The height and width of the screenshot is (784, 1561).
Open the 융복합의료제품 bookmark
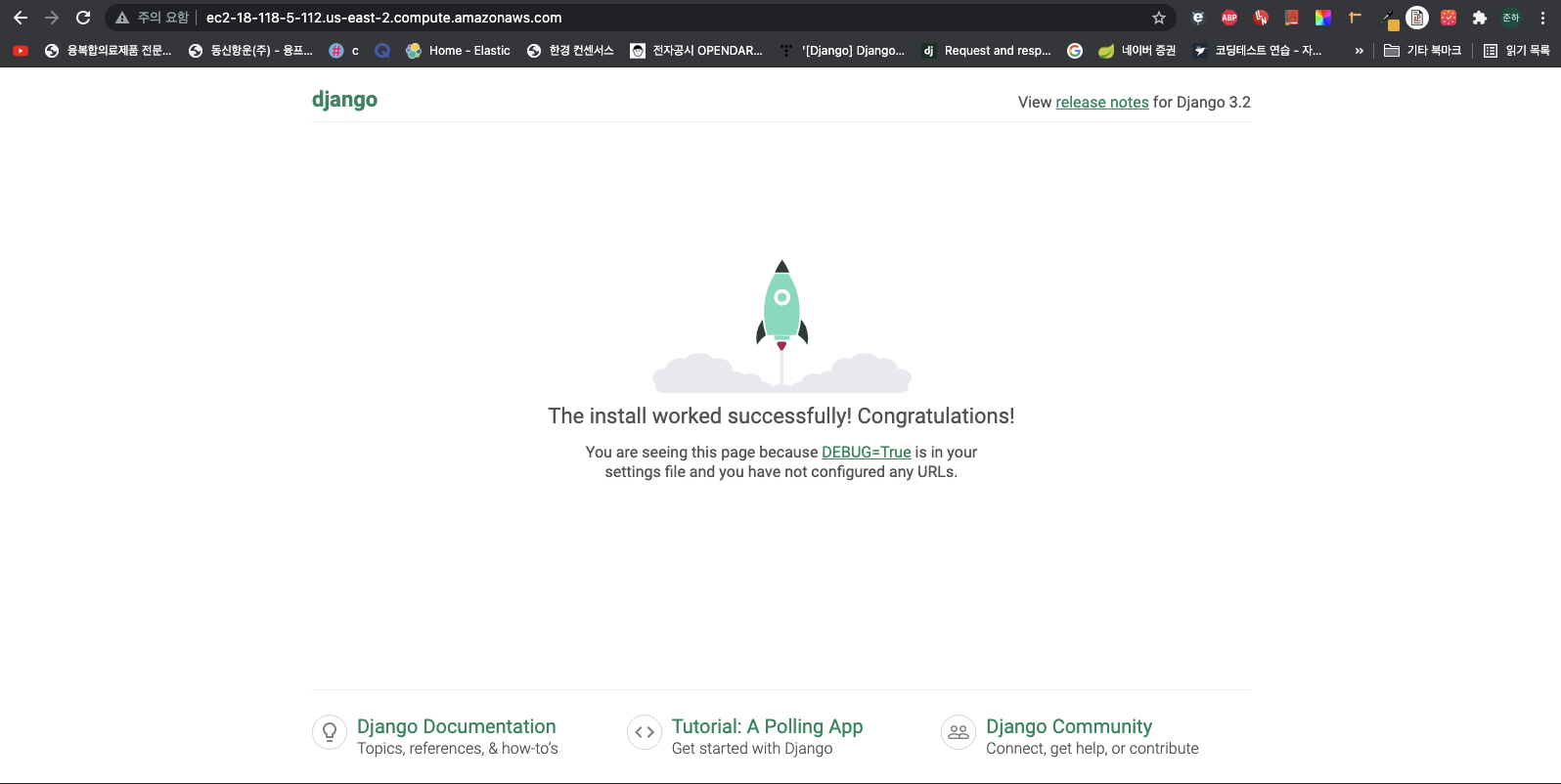pos(108,51)
